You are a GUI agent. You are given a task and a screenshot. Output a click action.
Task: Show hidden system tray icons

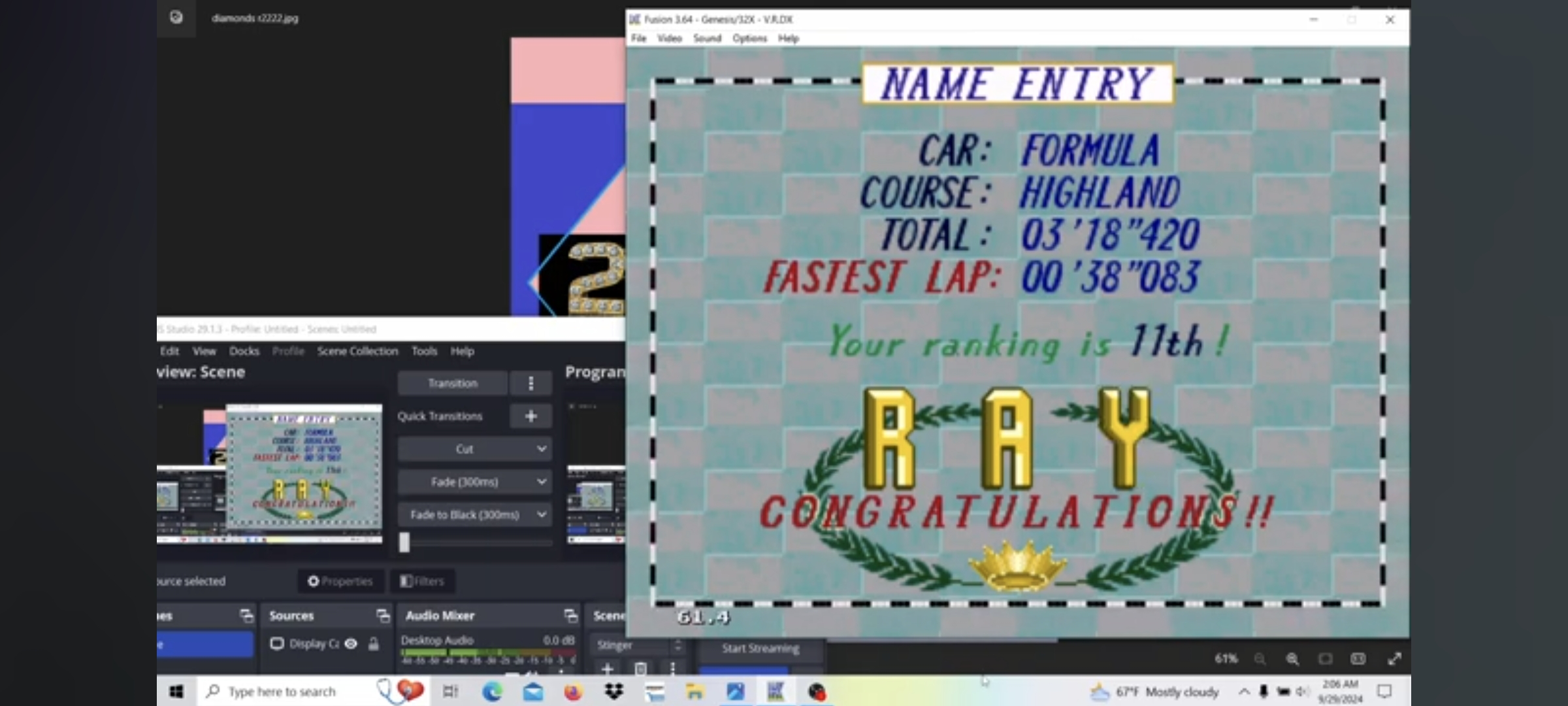tap(1244, 692)
